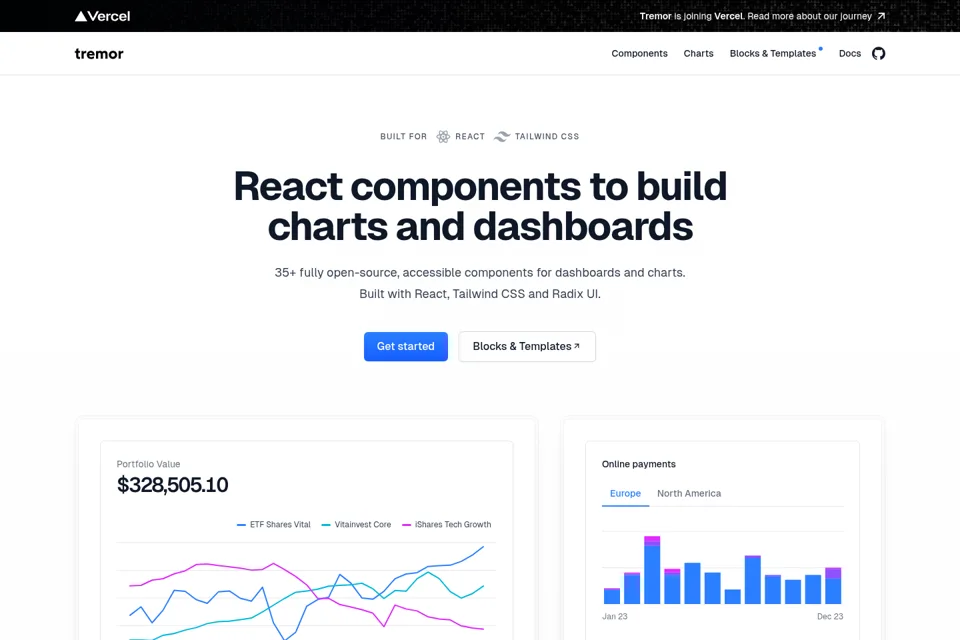Click the React logo icon

pyautogui.click(x=443, y=136)
